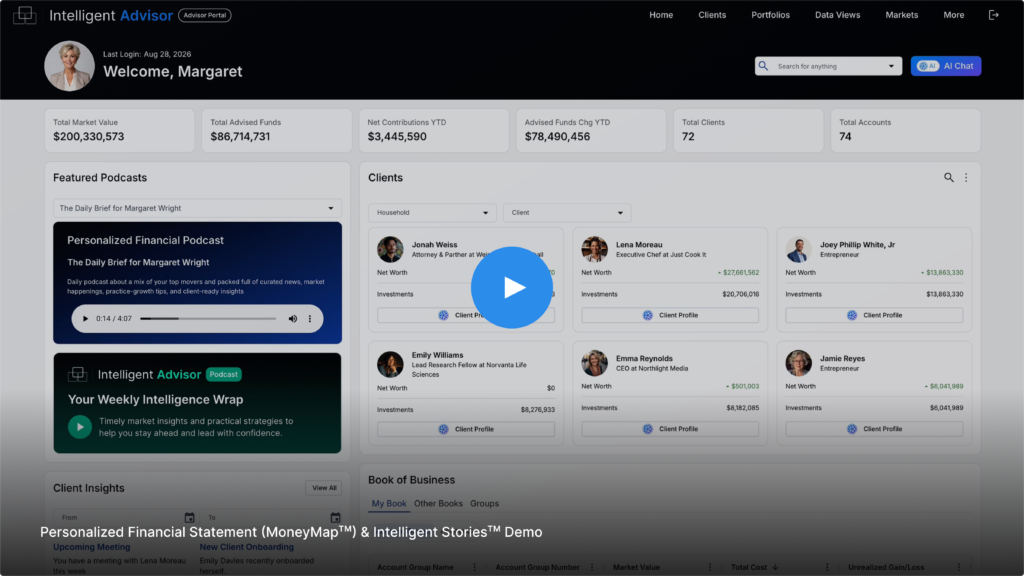Sort by Total Cost arrow
1024x576 pixels.
click(x=775, y=567)
